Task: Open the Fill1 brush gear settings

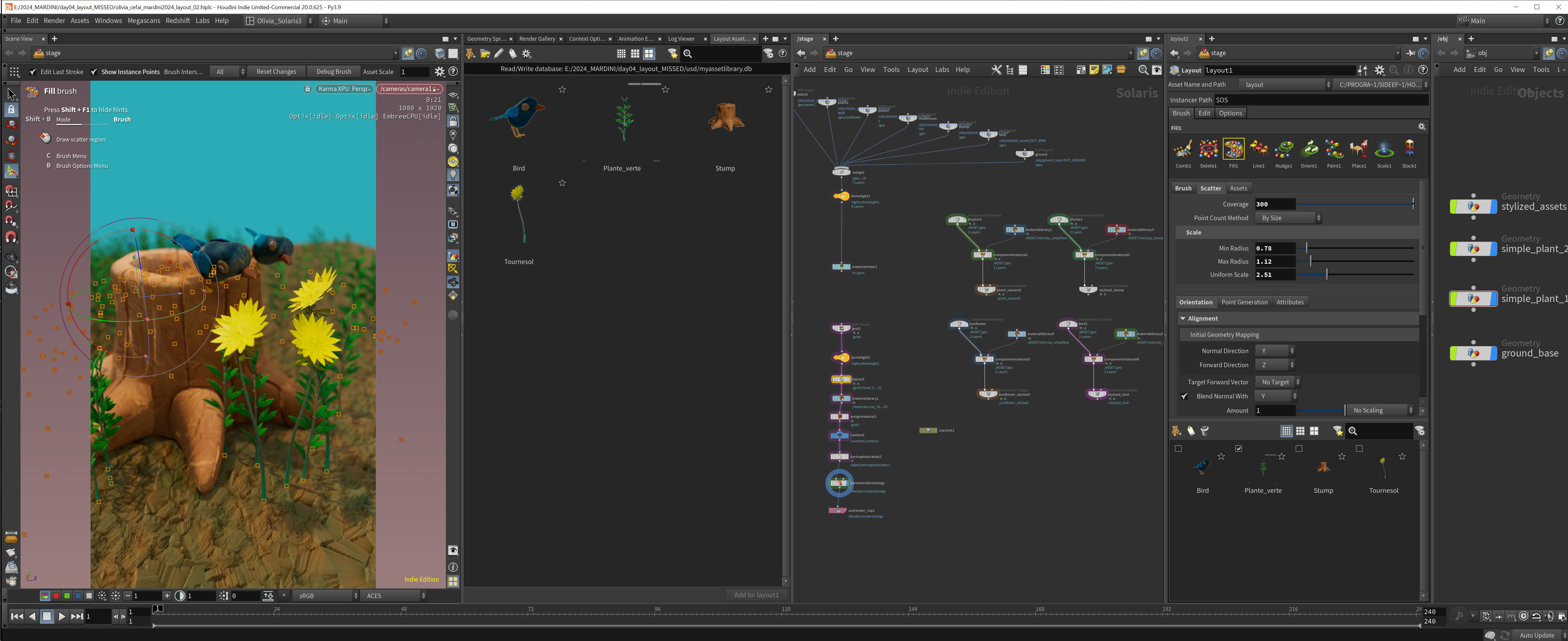Action: [x=1421, y=126]
